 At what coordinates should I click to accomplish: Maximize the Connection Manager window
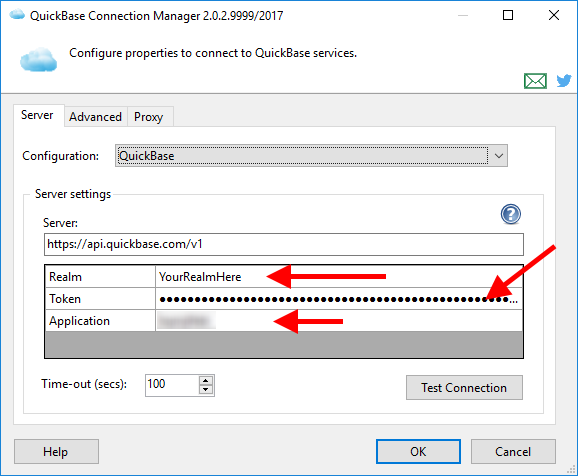508,15
